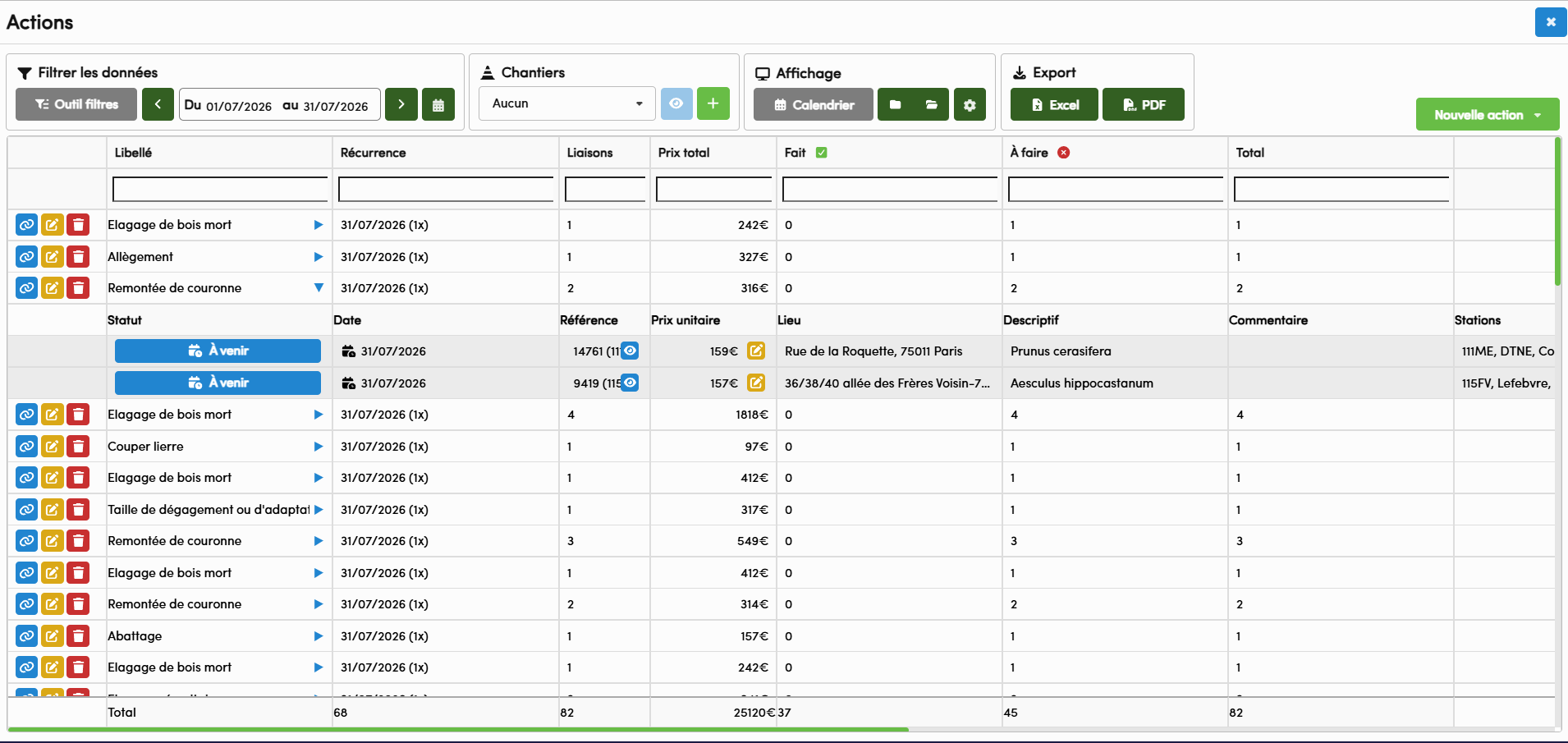The image size is (1568, 743).
Task: Go to next date period
Action: pyautogui.click(x=401, y=104)
